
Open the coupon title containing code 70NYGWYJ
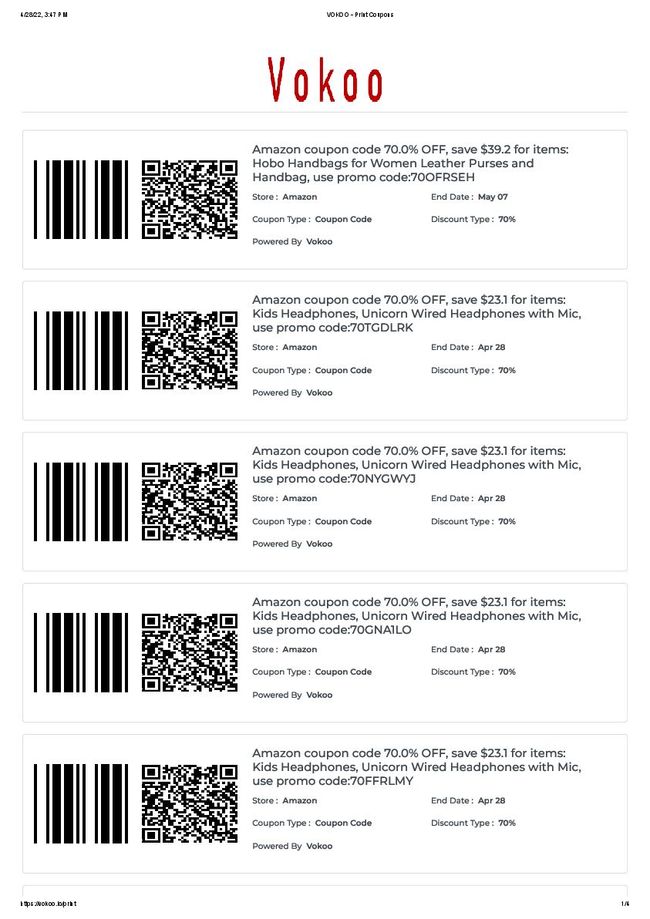(416, 465)
